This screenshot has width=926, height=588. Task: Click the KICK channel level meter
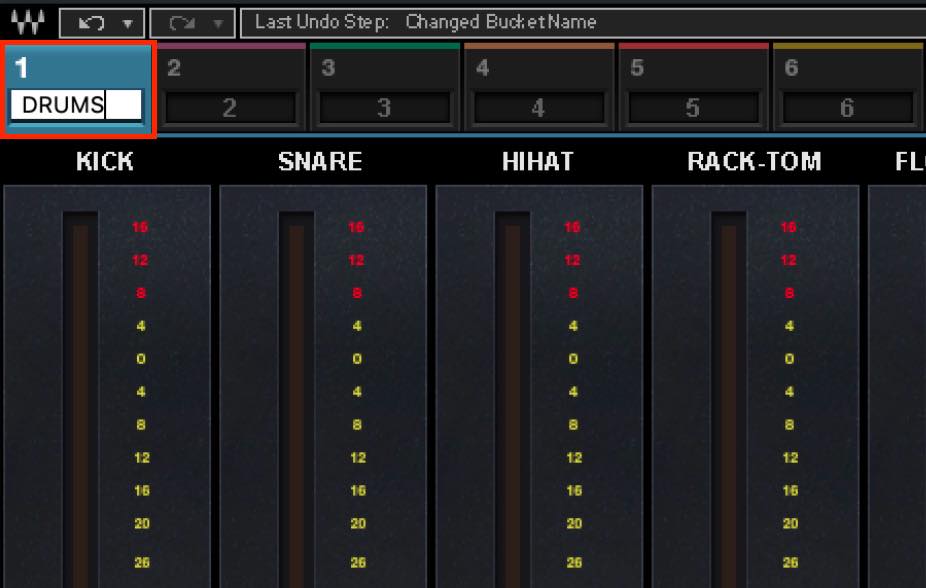point(80,399)
